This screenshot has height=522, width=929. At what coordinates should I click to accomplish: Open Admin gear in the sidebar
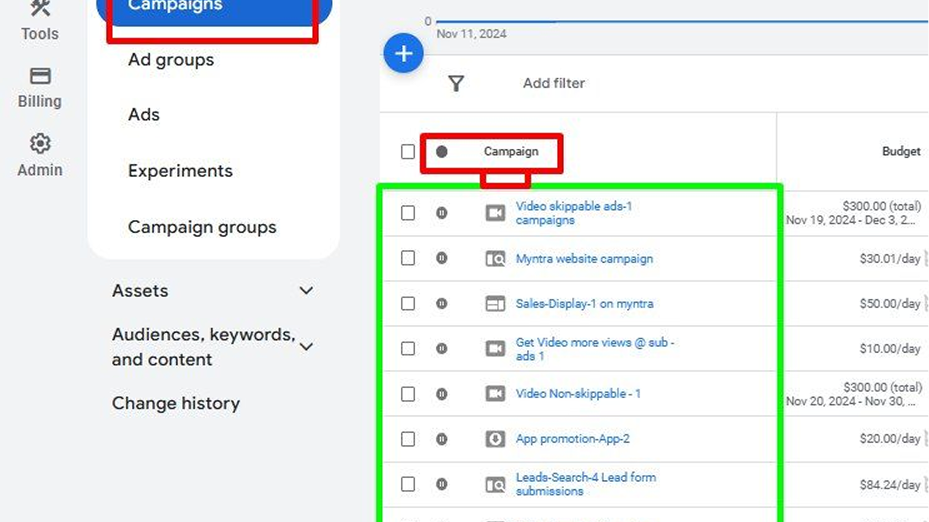point(39,155)
